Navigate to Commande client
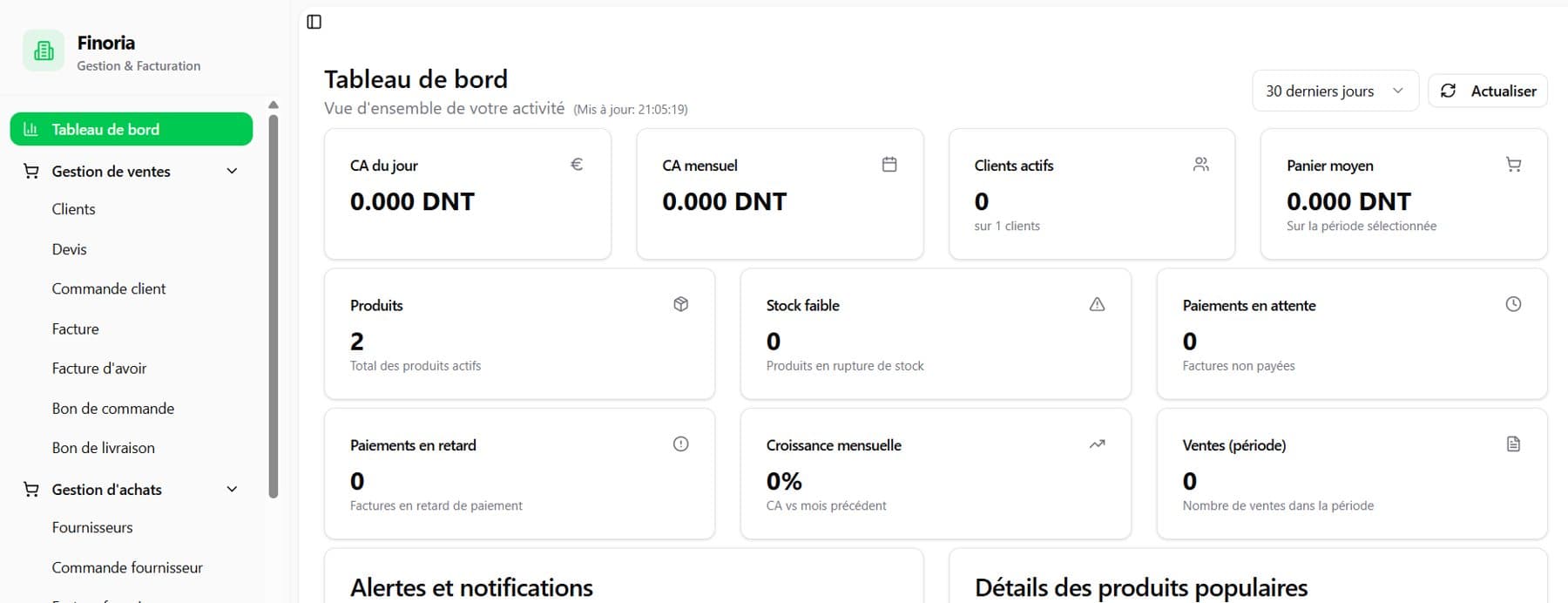The width and height of the screenshot is (1568, 603). pyautogui.click(x=109, y=288)
